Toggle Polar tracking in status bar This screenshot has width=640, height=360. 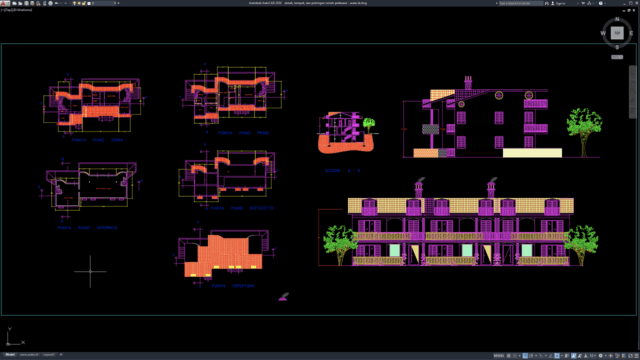531,356
